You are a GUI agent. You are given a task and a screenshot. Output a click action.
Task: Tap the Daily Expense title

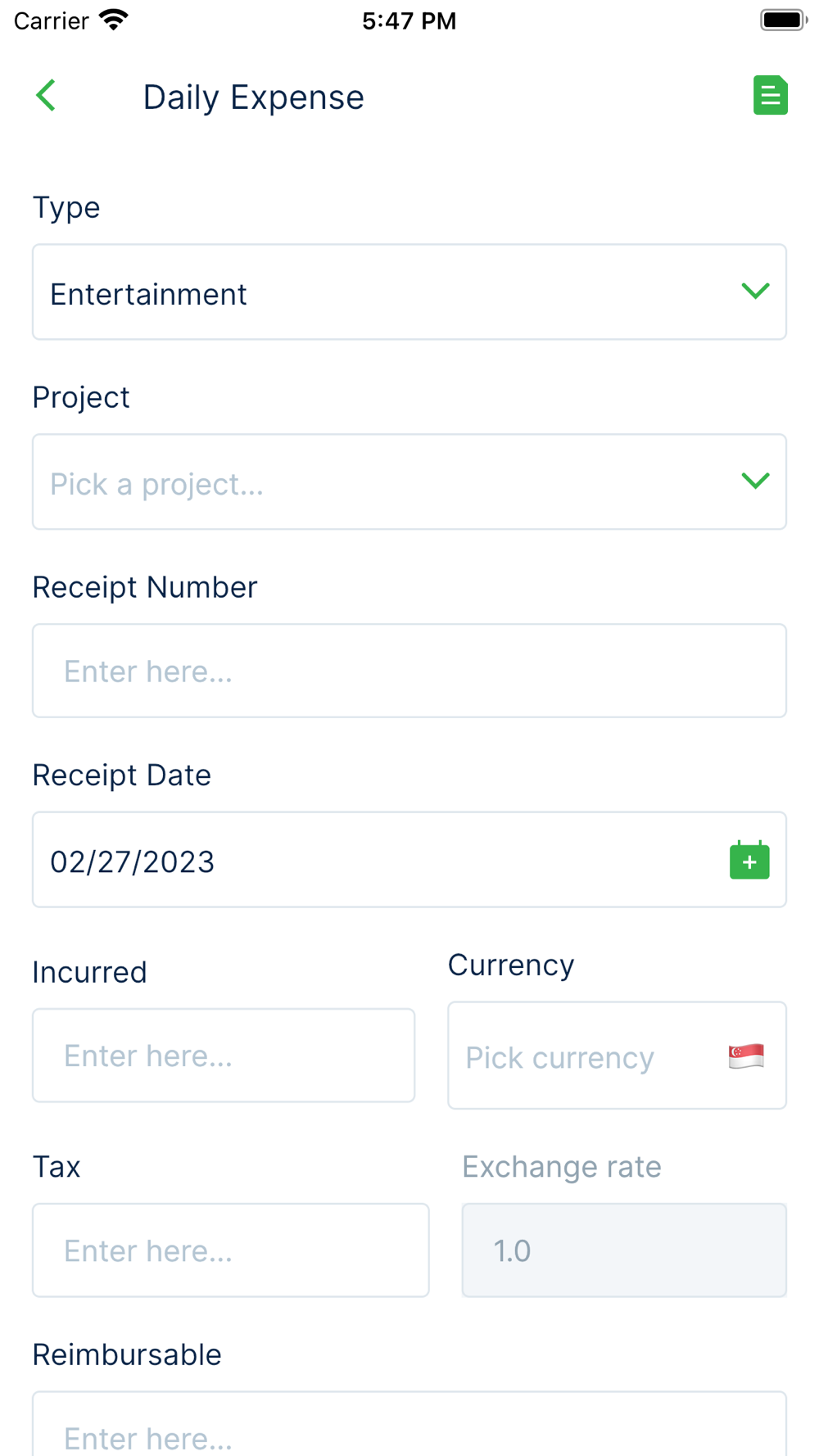[253, 97]
